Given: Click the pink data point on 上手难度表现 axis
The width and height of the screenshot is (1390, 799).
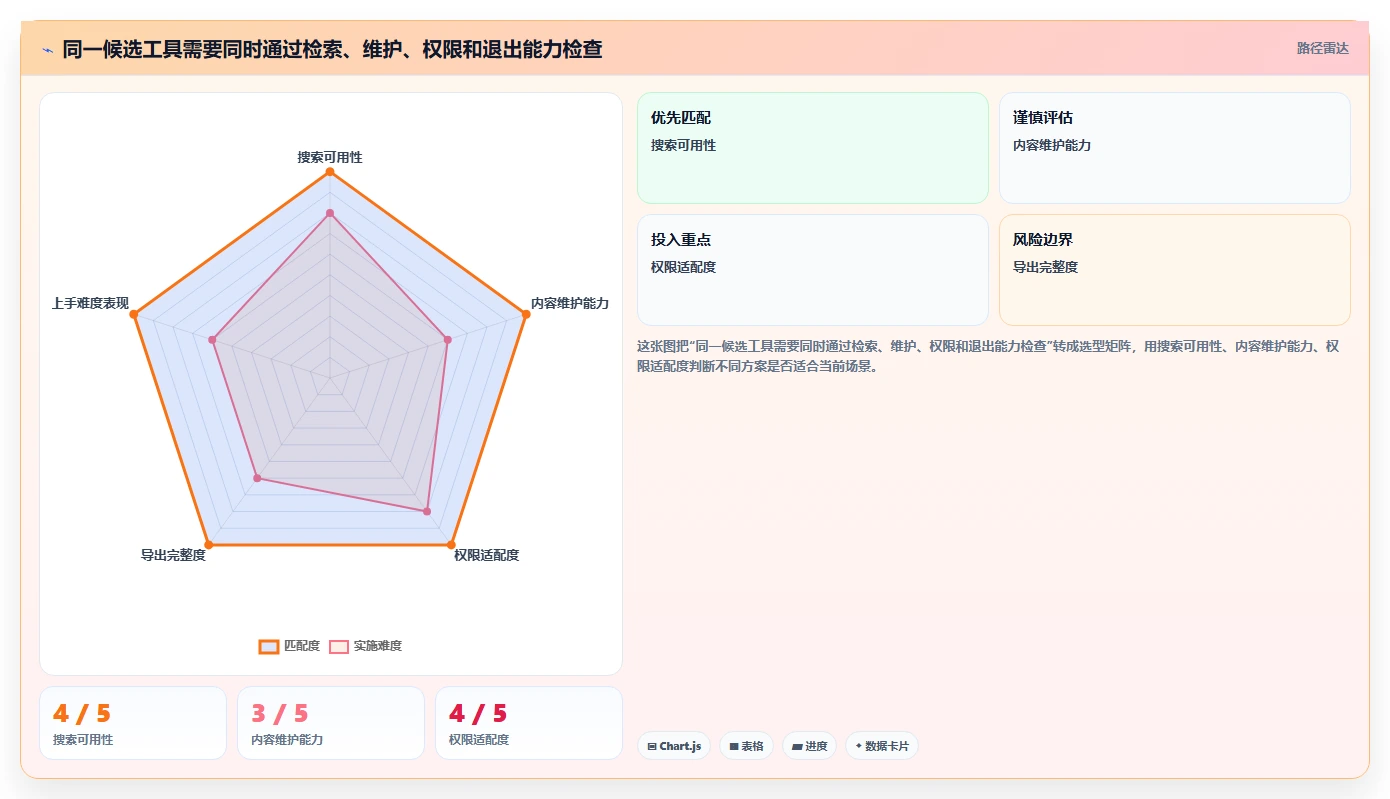Looking at the screenshot, I should 212,340.
